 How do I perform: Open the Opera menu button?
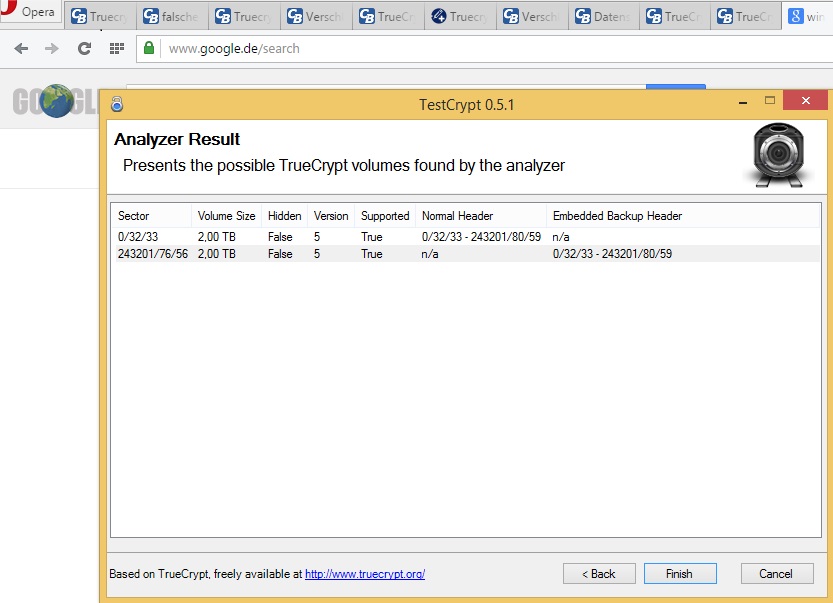point(30,12)
